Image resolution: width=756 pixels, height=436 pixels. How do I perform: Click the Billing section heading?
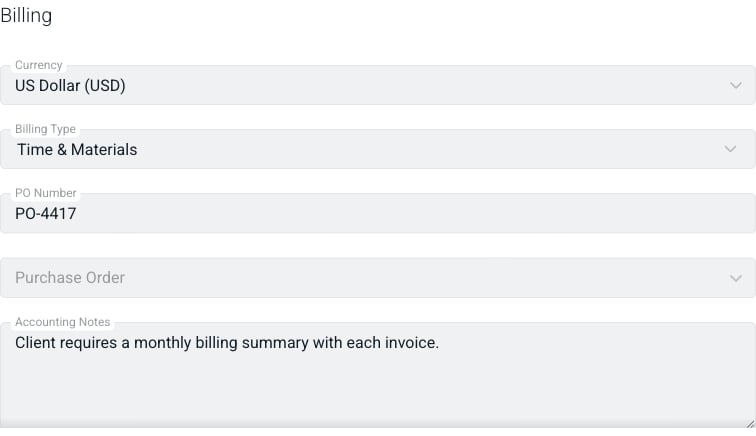(x=26, y=15)
